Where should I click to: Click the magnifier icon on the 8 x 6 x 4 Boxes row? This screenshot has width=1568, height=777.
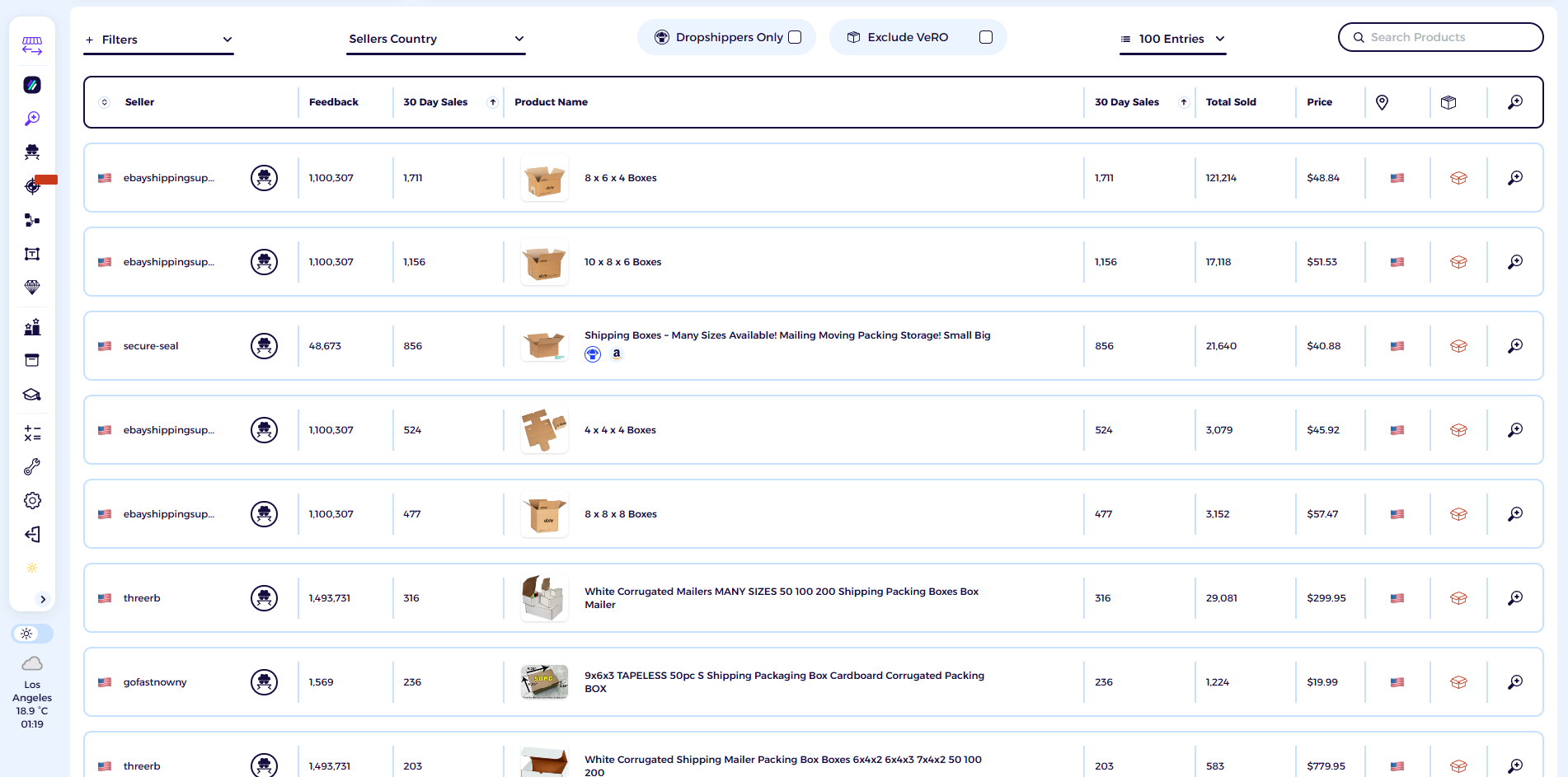point(1514,178)
